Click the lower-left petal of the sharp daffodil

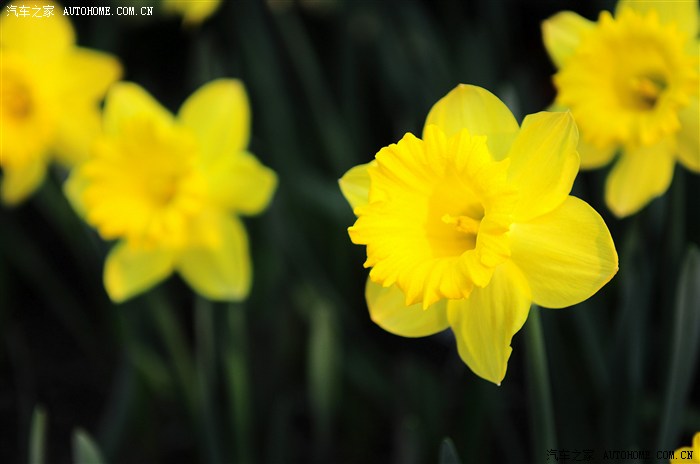(x=403, y=312)
